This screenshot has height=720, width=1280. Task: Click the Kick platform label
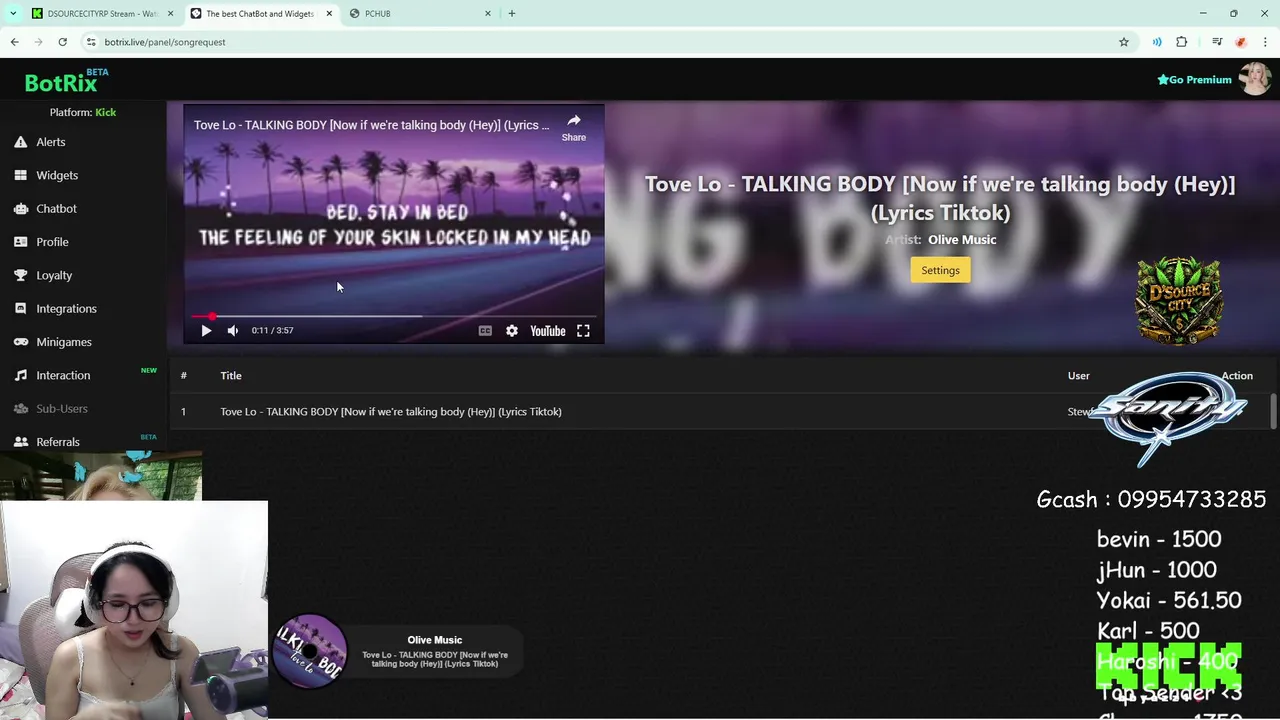click(105, 112)
